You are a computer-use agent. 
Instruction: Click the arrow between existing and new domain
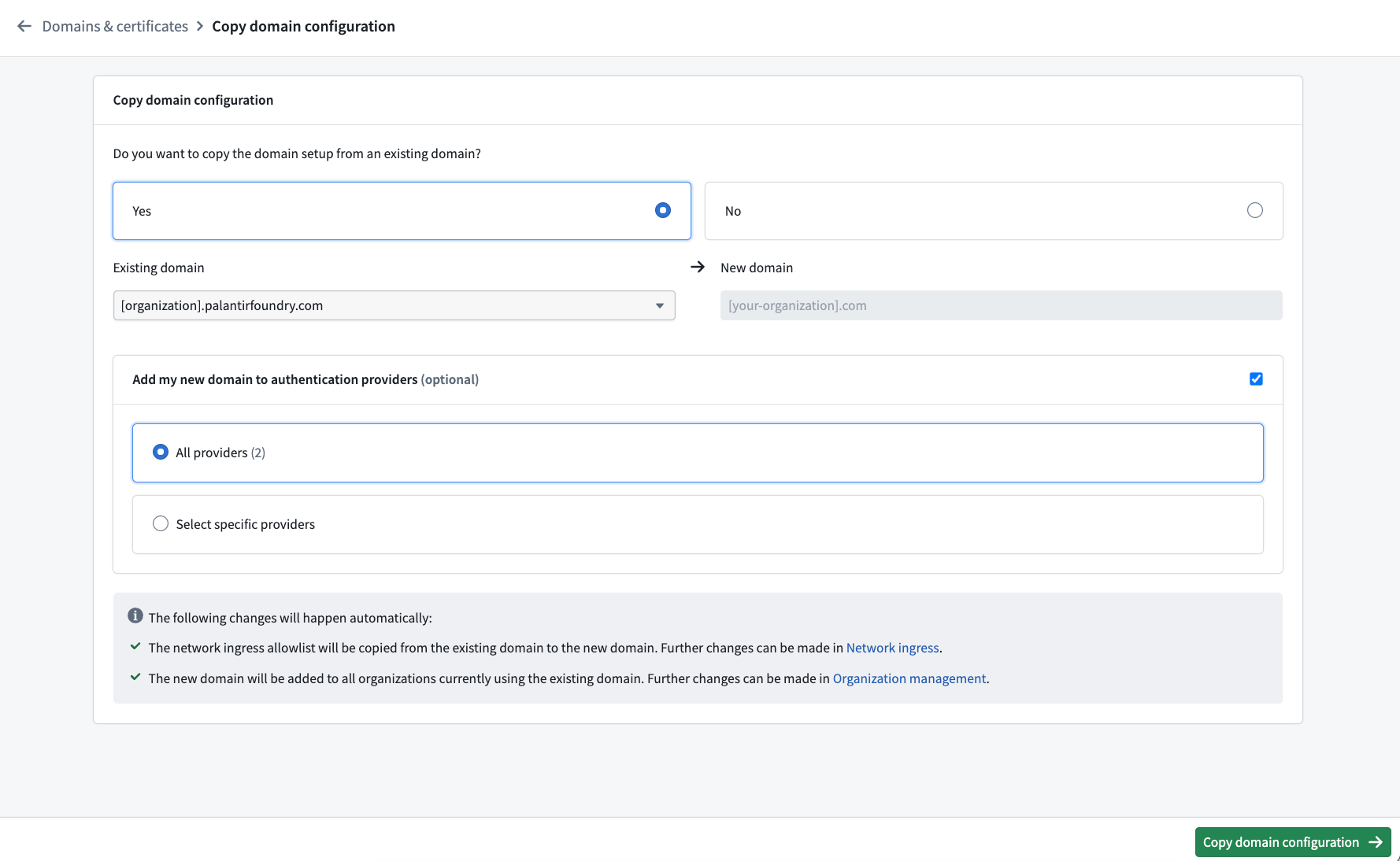click(x=698, y=267)
